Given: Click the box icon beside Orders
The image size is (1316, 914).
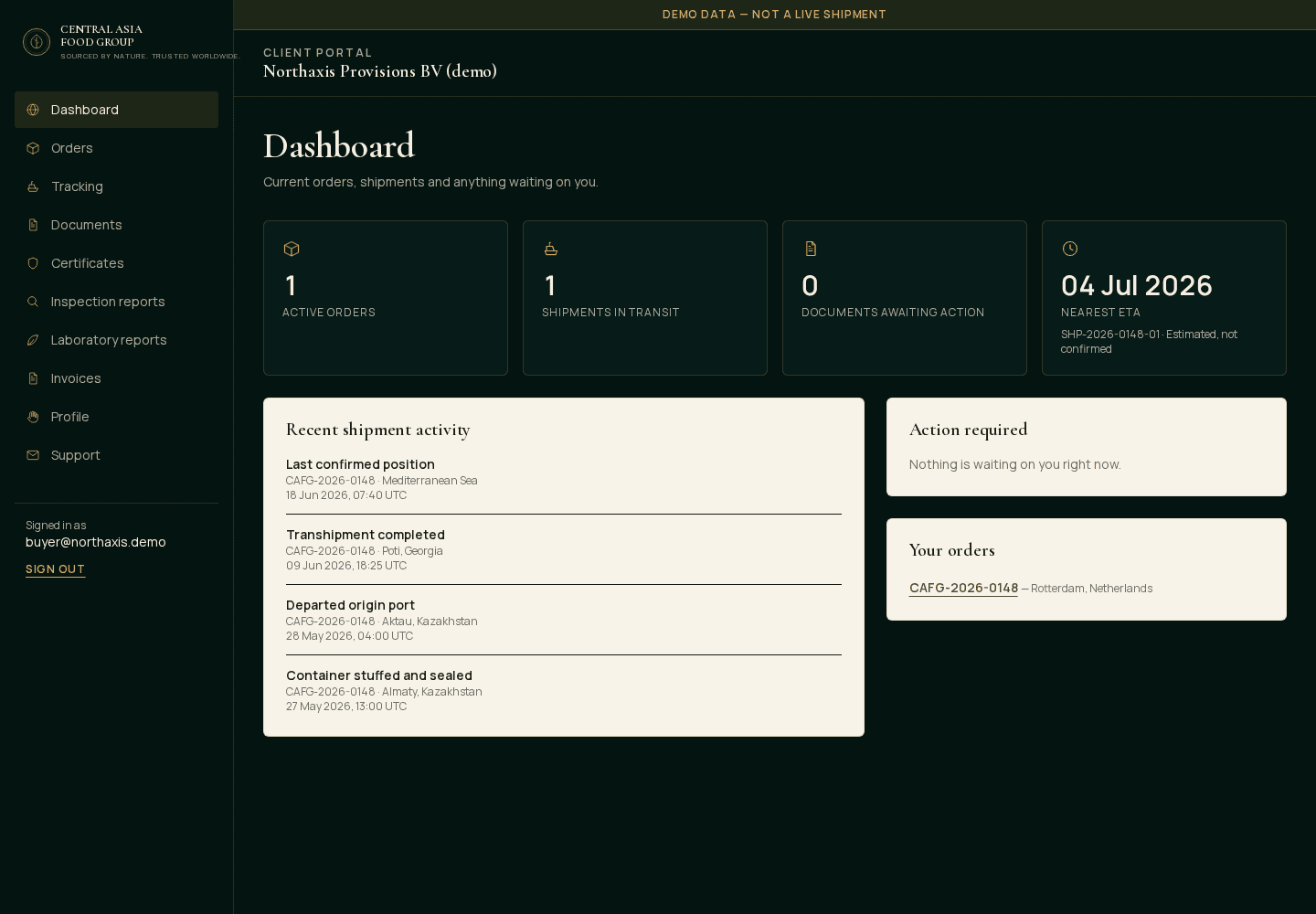Looking at the screenshot, I should click(x=33, y=148).
